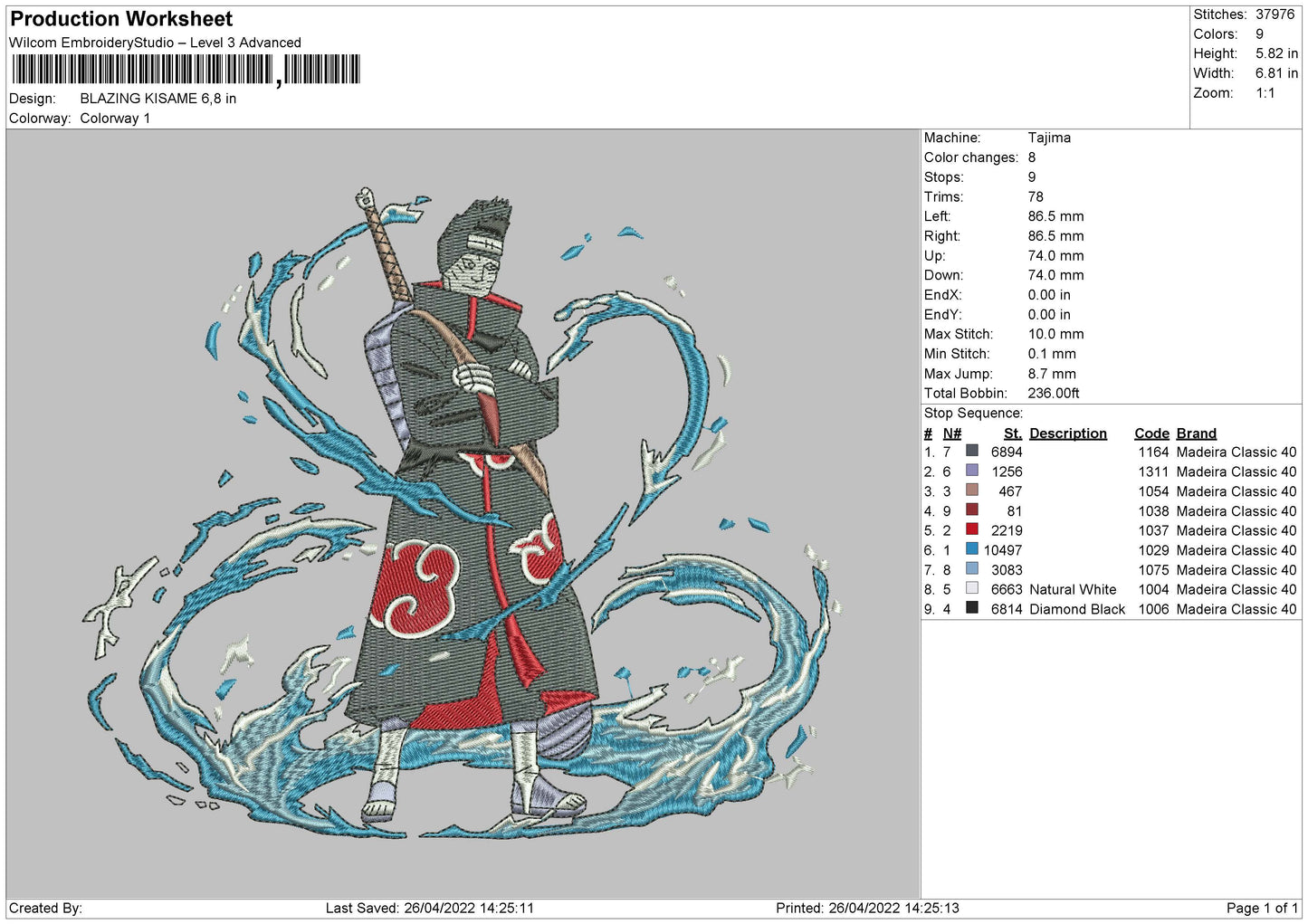Click the "St." column header
The height and width of the screenshot is (924, 1308).
1013,433
